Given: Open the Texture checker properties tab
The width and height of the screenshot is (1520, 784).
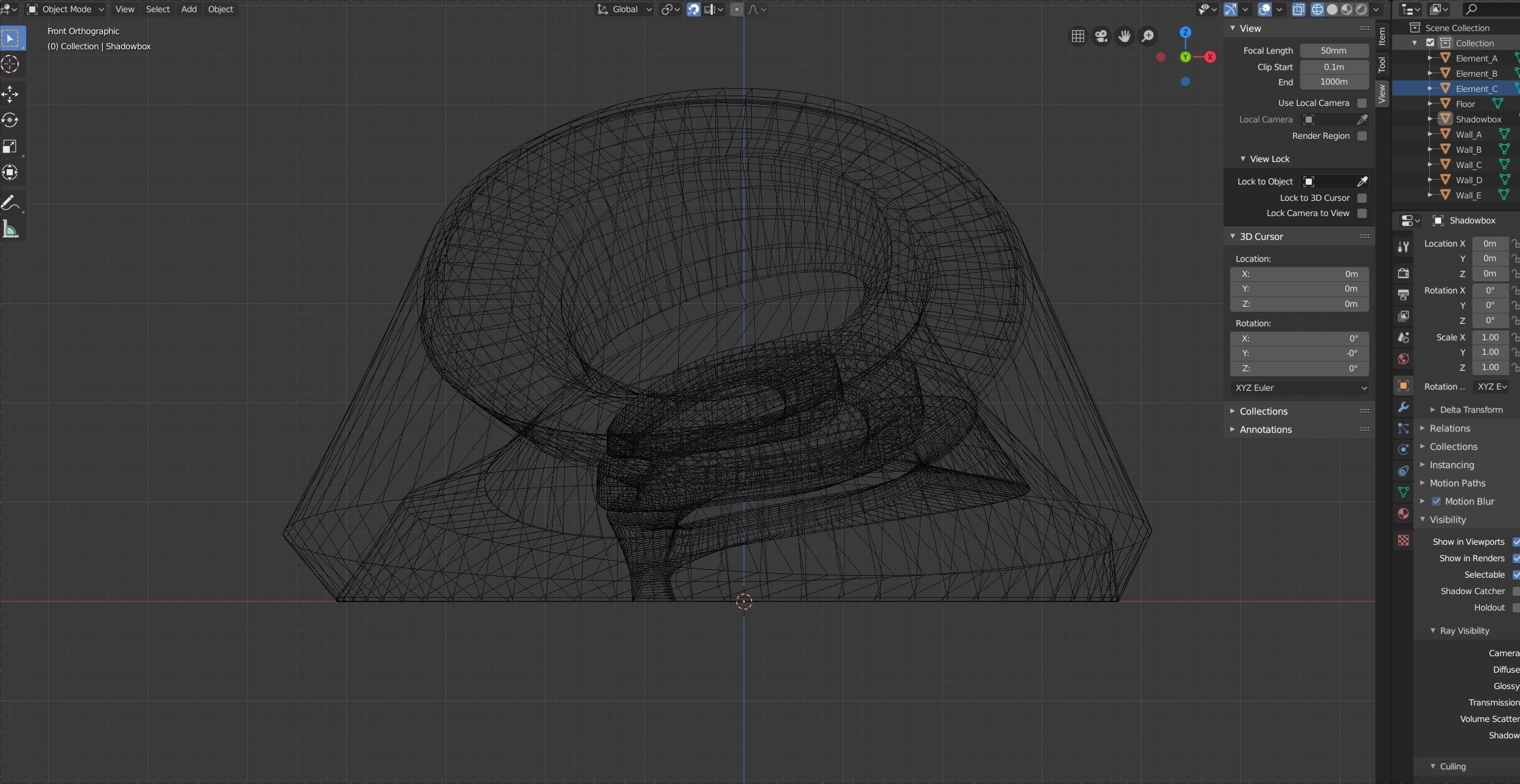Looking at the screenshot, I should pyautogui.click(x=1403, y=540).
